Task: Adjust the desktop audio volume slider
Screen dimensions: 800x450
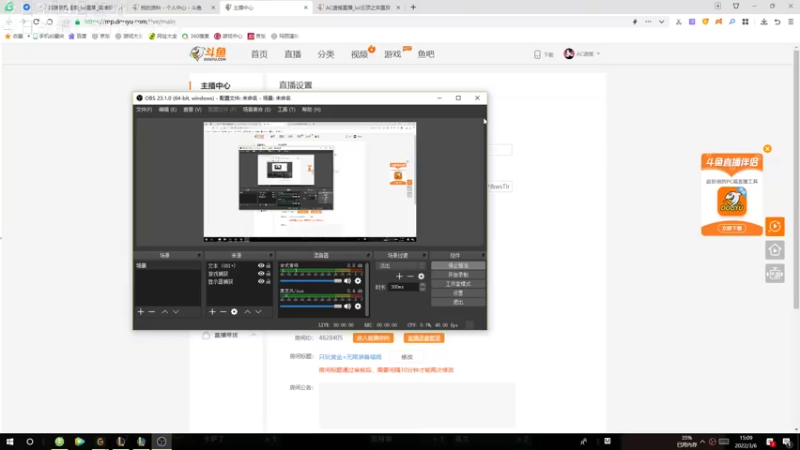Action: click(x=311, y=281)
